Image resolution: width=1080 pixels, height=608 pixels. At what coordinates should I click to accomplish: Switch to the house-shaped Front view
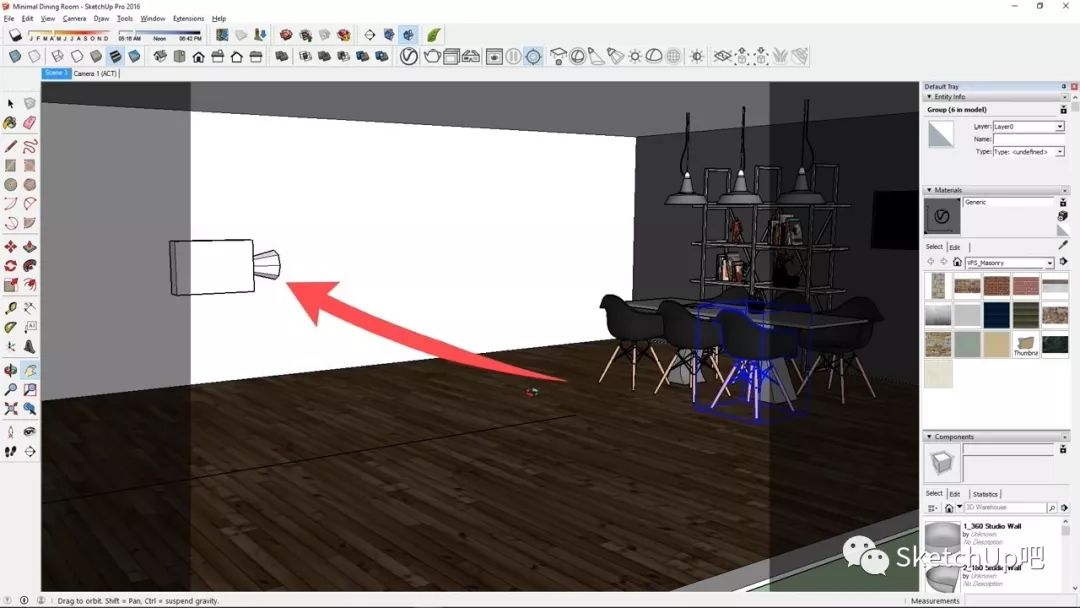199,57
